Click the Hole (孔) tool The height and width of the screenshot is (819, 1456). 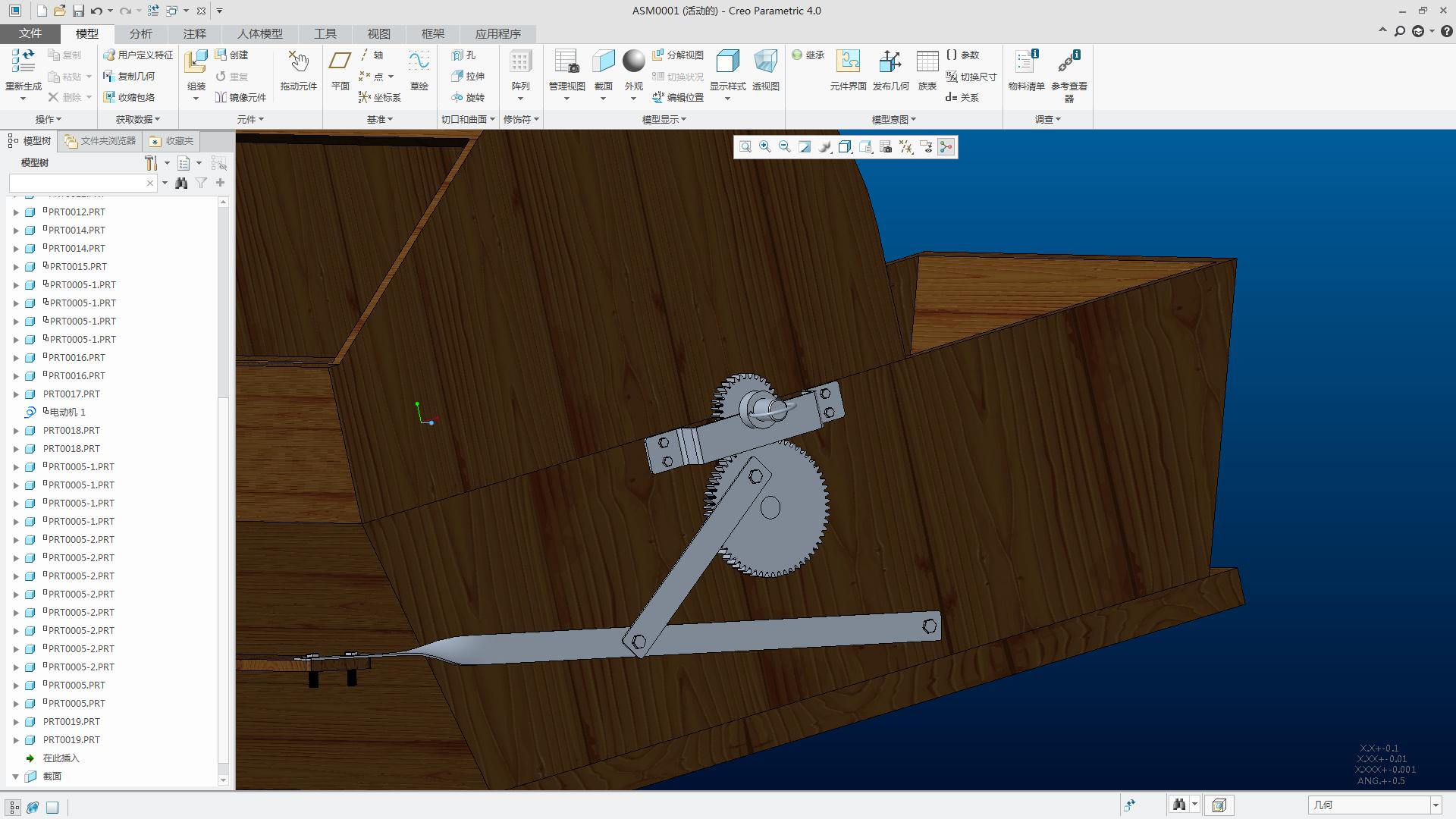pyautogui.click(x=463, y=55)
